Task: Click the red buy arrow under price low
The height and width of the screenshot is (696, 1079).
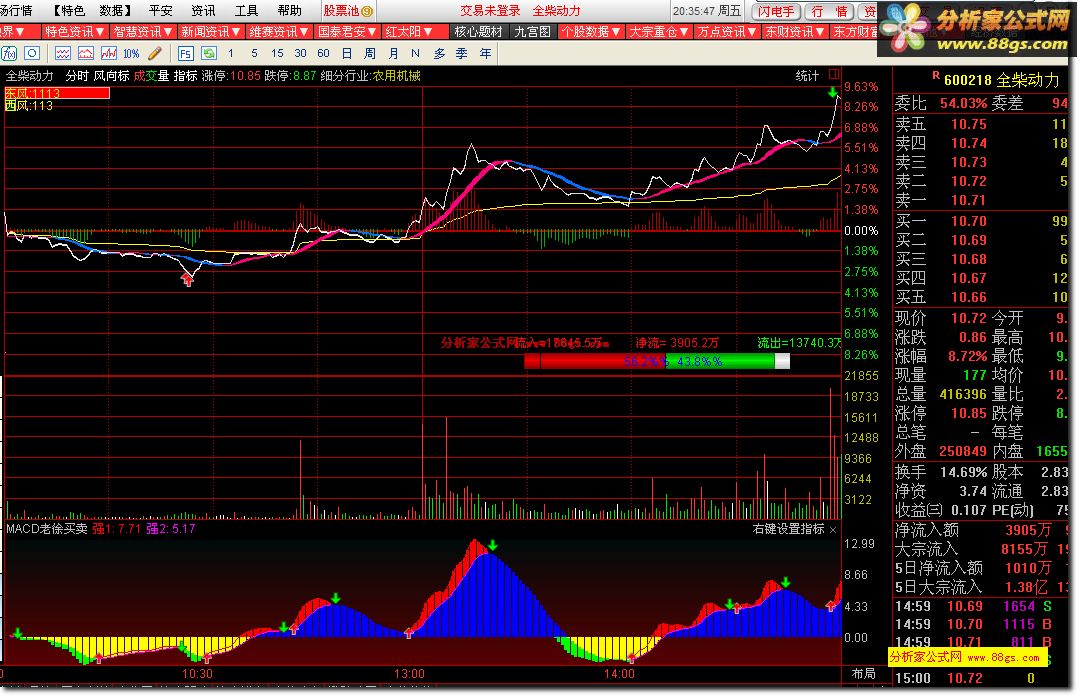Action: [187, 280]
